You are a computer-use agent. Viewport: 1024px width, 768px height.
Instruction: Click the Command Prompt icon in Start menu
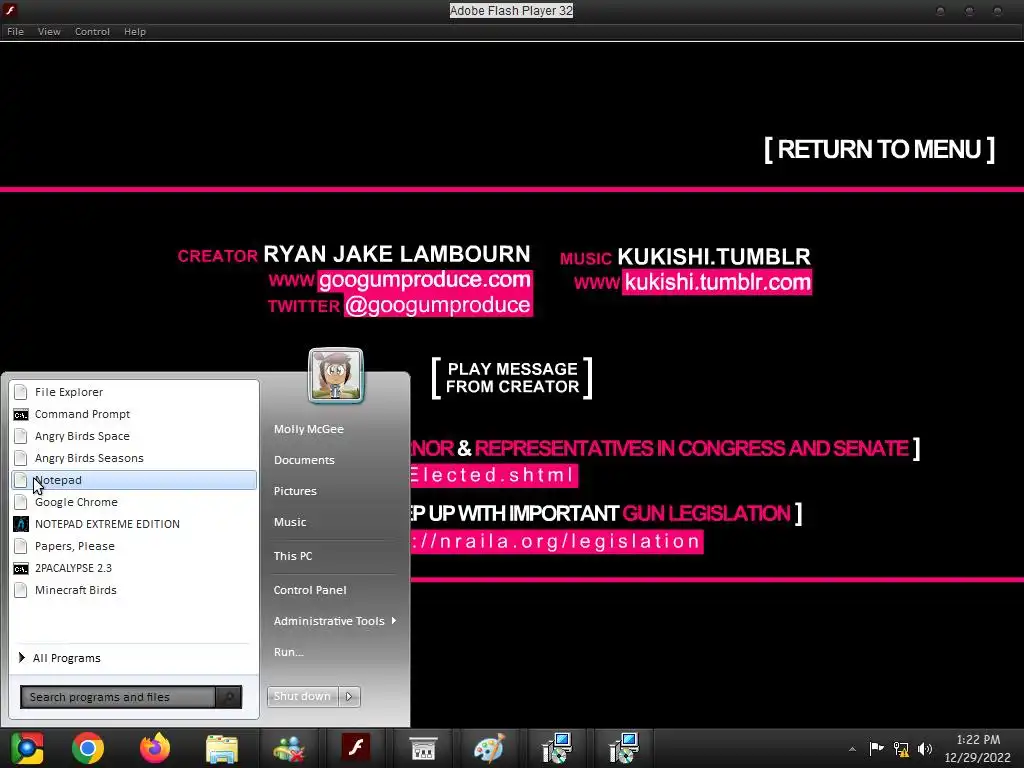[x=21, y=414]
